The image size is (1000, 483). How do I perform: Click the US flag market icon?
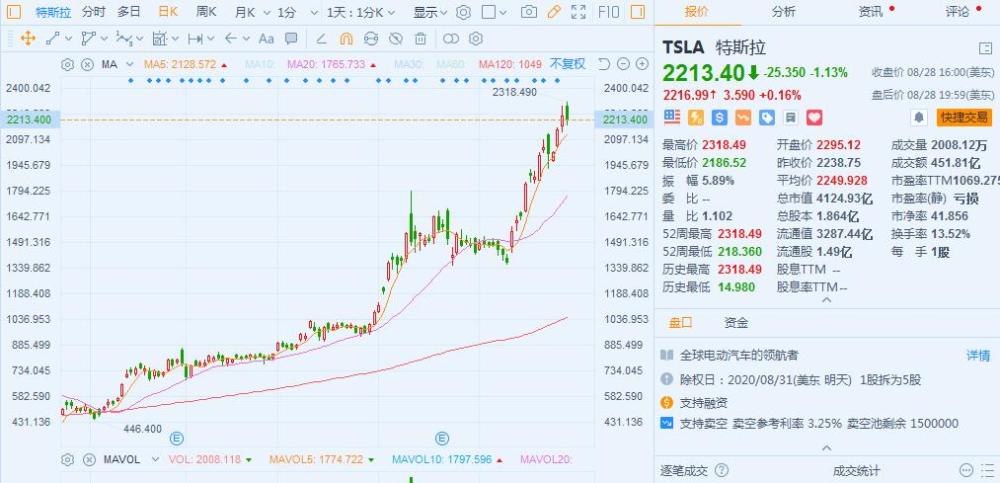click(672, 117)
